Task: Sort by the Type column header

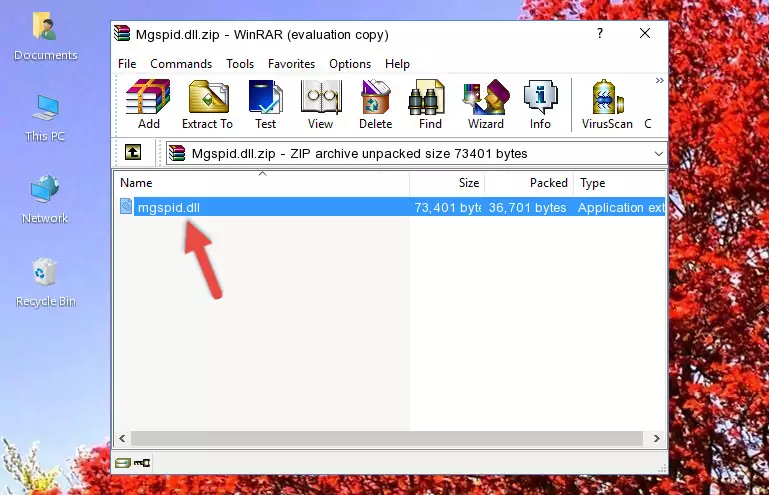Action: click(x=619, y=183)
